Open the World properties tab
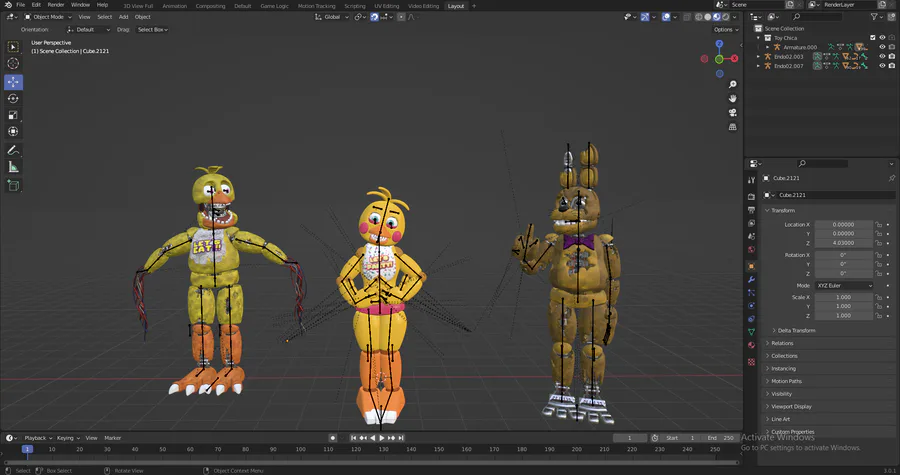 [751, 250]
